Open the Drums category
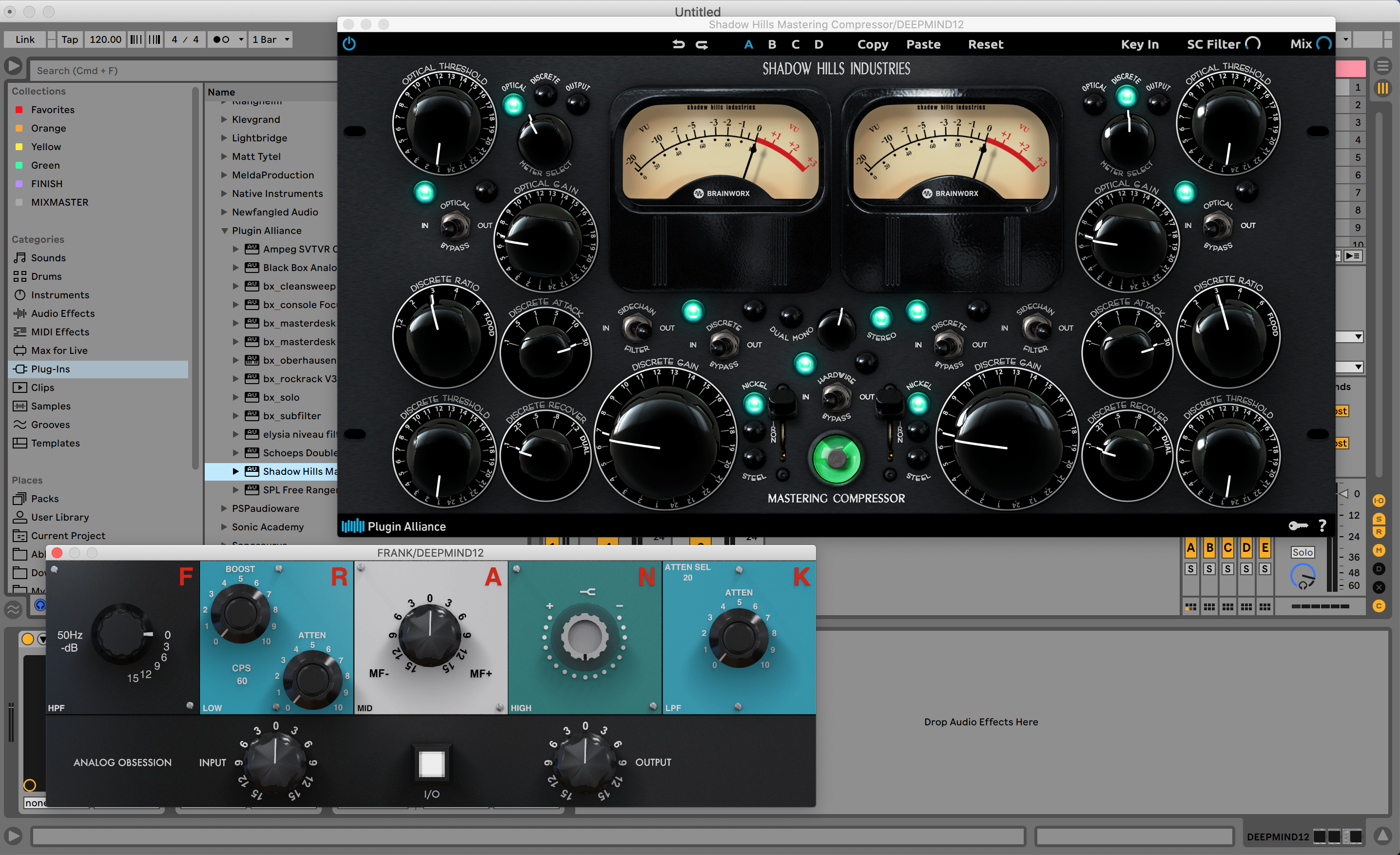This screenshot has height=855, width=1400. pyautogui.click(x=46, y=276)
